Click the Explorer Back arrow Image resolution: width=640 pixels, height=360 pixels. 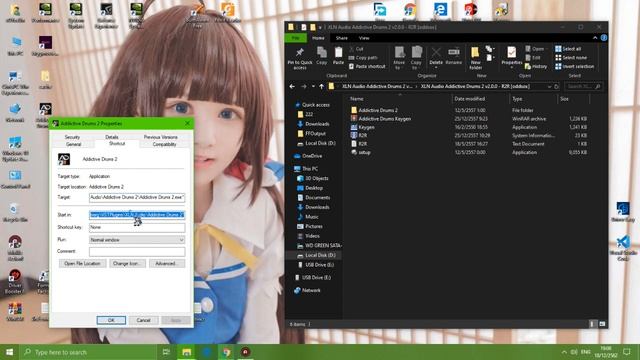[292, 87]
